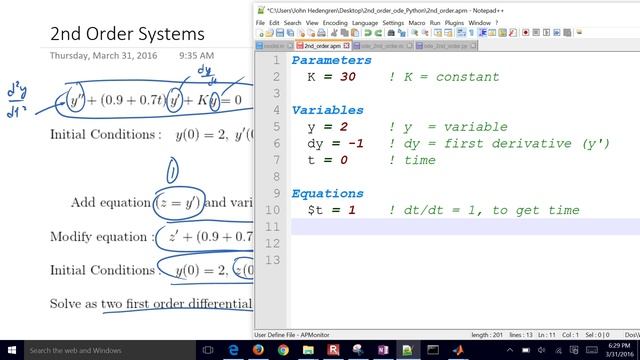Click 'Ln : 11' in status bar

click(x=547, y=335)
